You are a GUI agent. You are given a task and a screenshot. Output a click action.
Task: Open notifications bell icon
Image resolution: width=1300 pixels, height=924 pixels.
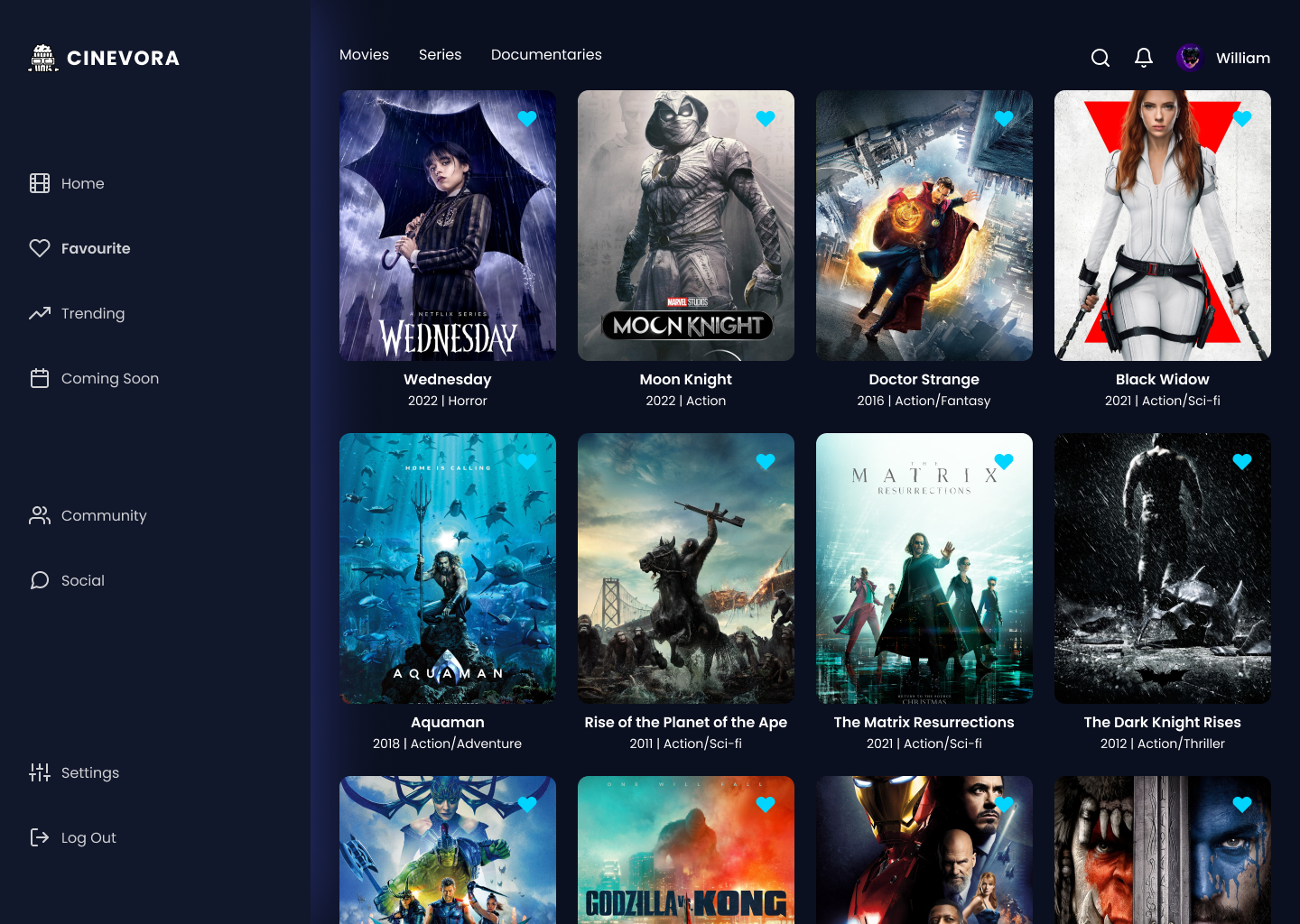tap(1144, 58)
